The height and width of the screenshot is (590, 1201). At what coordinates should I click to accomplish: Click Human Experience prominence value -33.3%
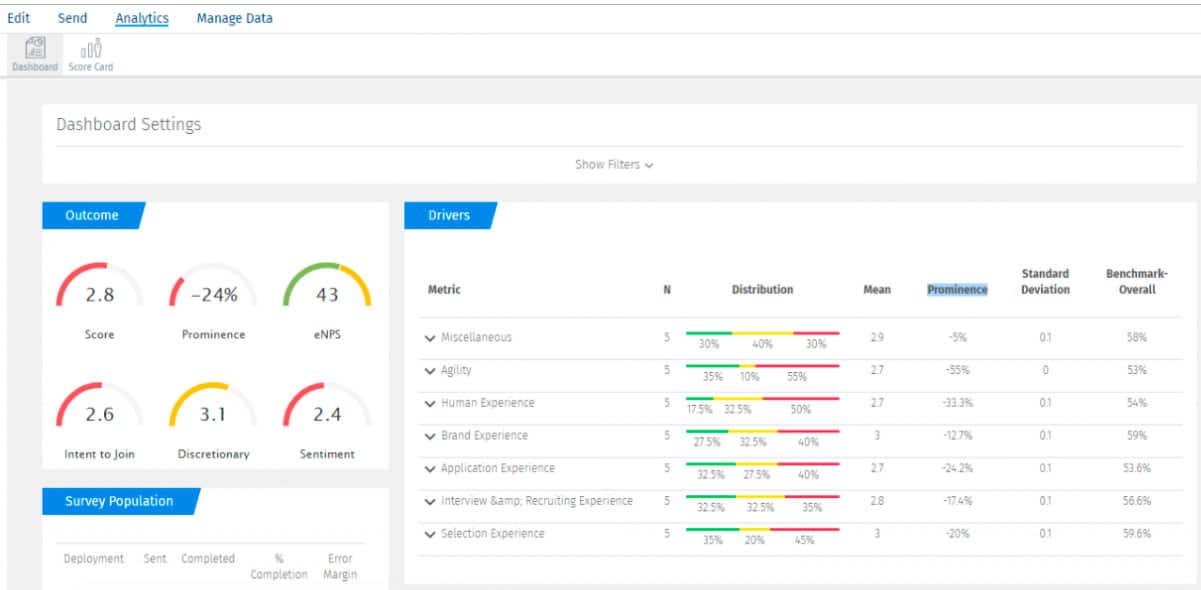point(957,404)
